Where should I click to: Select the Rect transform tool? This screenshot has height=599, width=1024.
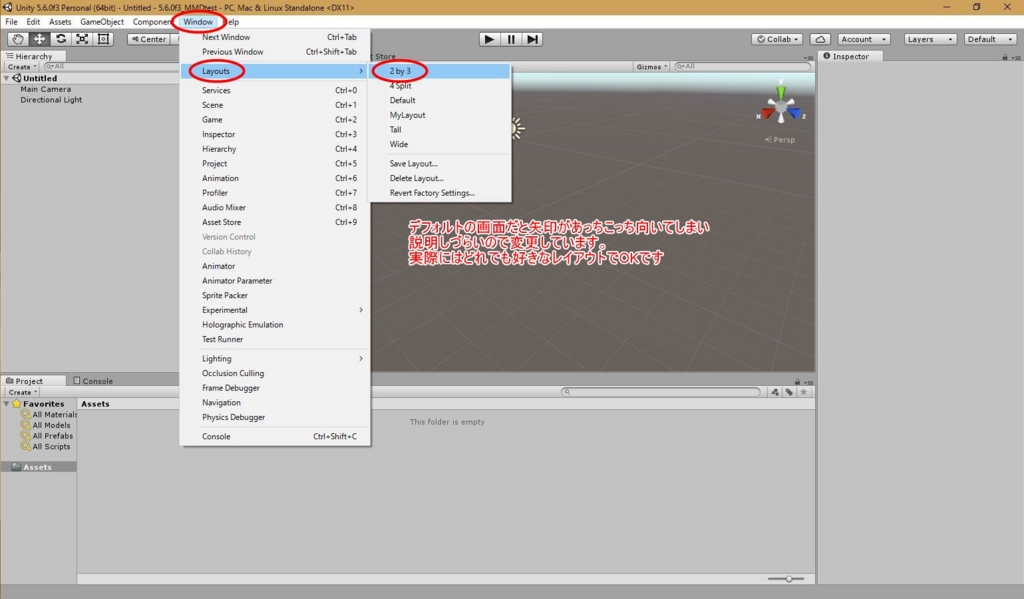pyautogui.click(x=103, y=39)
